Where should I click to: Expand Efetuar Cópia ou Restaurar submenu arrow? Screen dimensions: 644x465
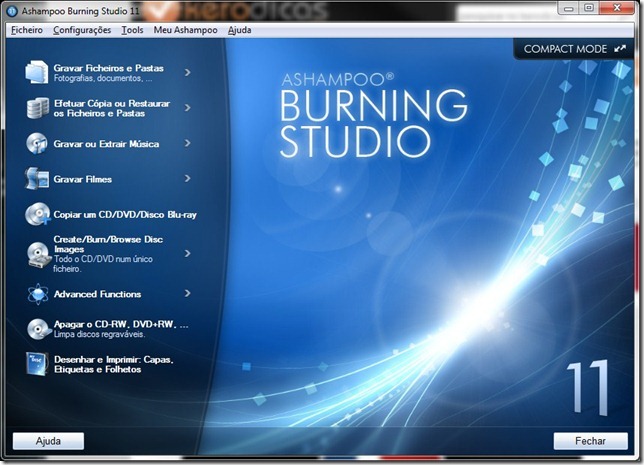tap(187, 108)
